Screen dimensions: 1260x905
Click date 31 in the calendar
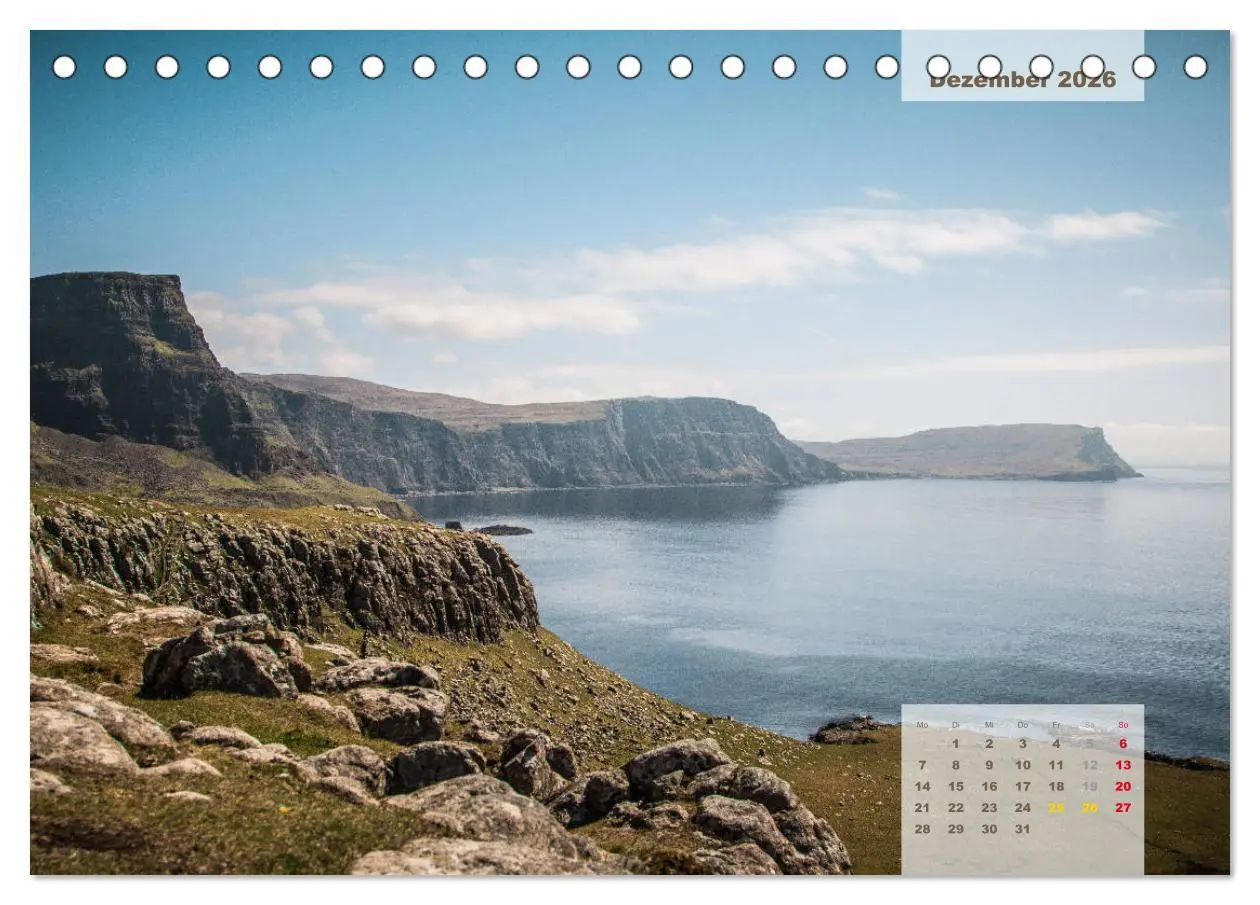click(1021, 829)
